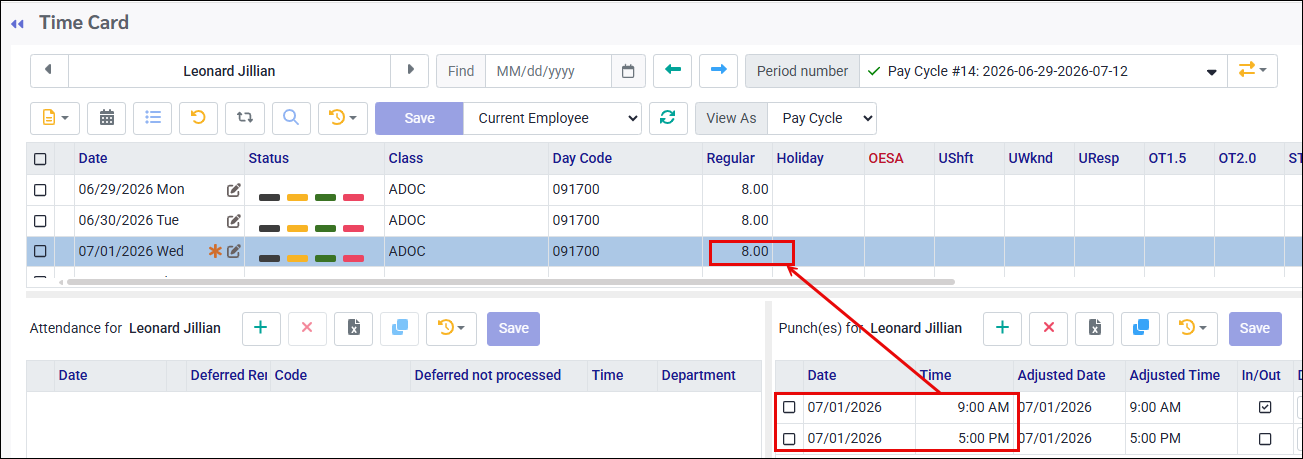Screen dimensions: 1303x459
Task: Export attendance with the Excel file icon
Action: [353, 328]
